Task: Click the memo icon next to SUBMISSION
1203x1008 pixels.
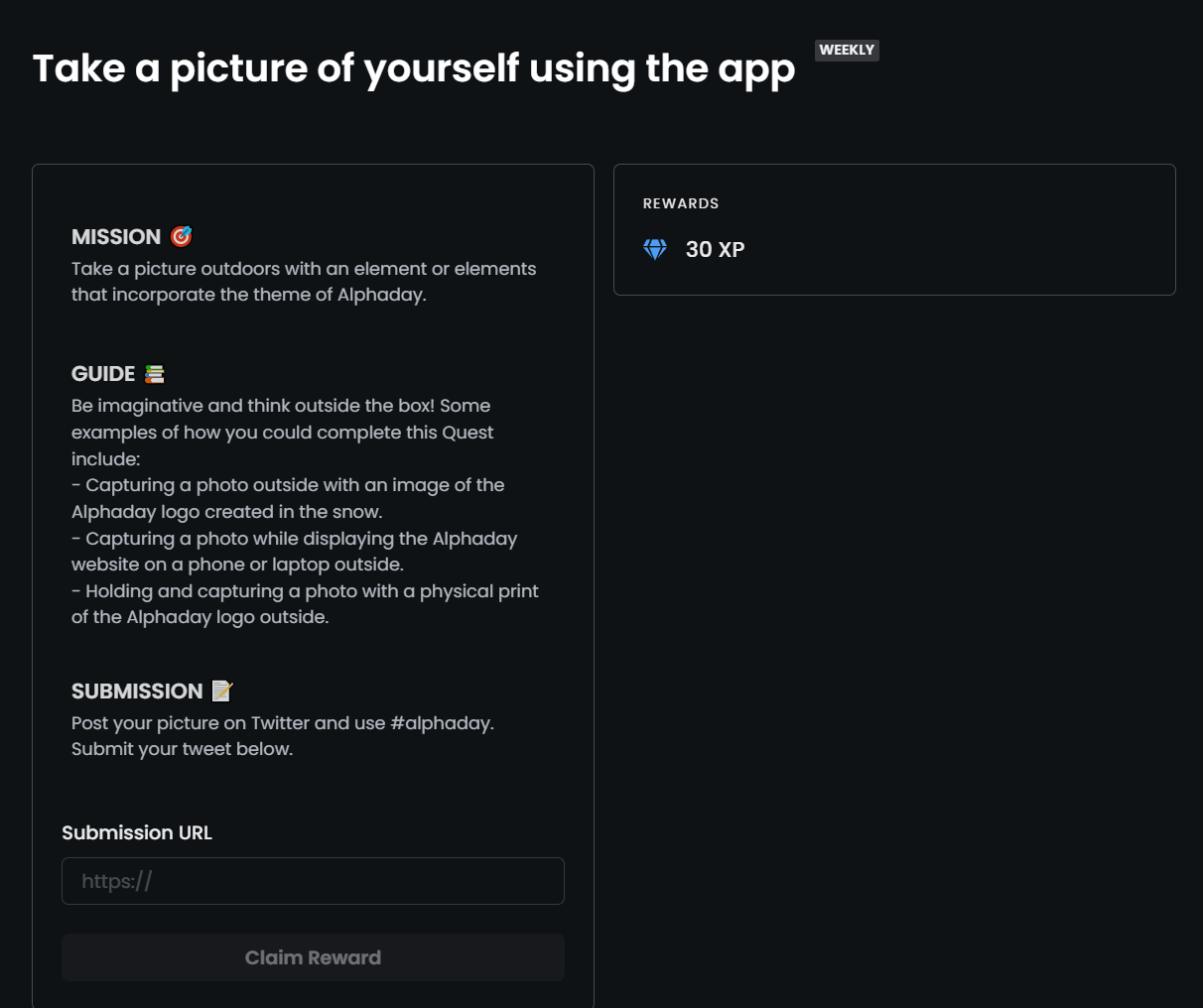Action: pos(221,691)
